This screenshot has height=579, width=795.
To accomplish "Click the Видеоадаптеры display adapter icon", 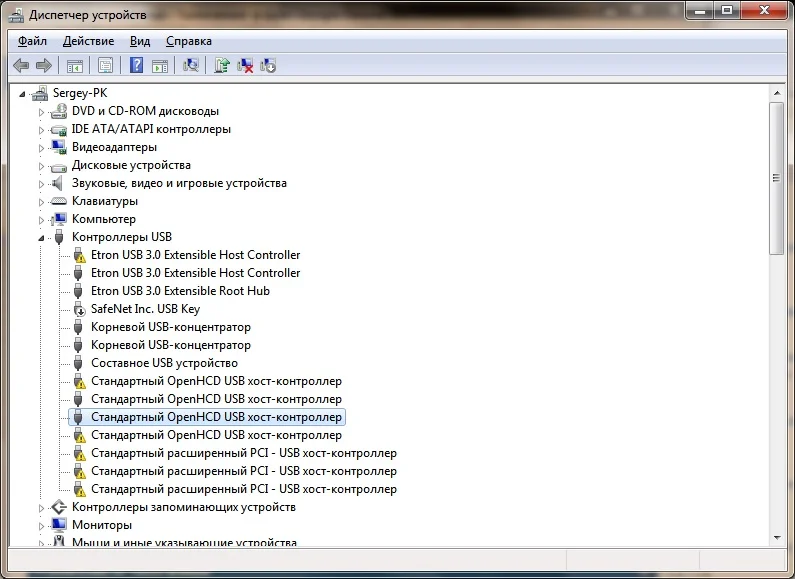I will click(x=59, y=147).
